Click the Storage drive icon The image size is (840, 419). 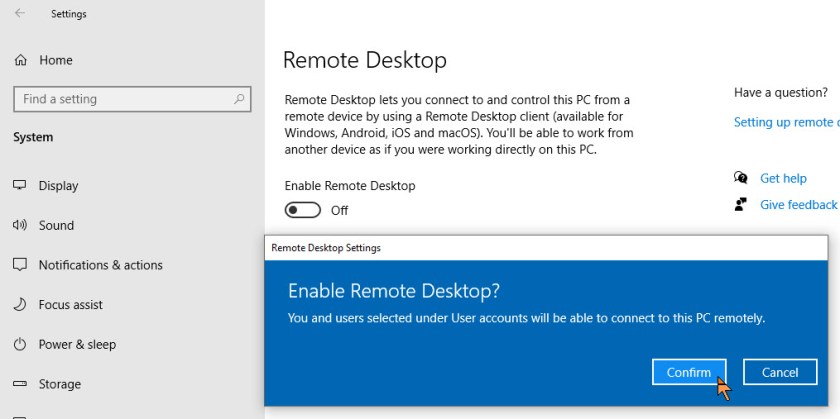20,384
